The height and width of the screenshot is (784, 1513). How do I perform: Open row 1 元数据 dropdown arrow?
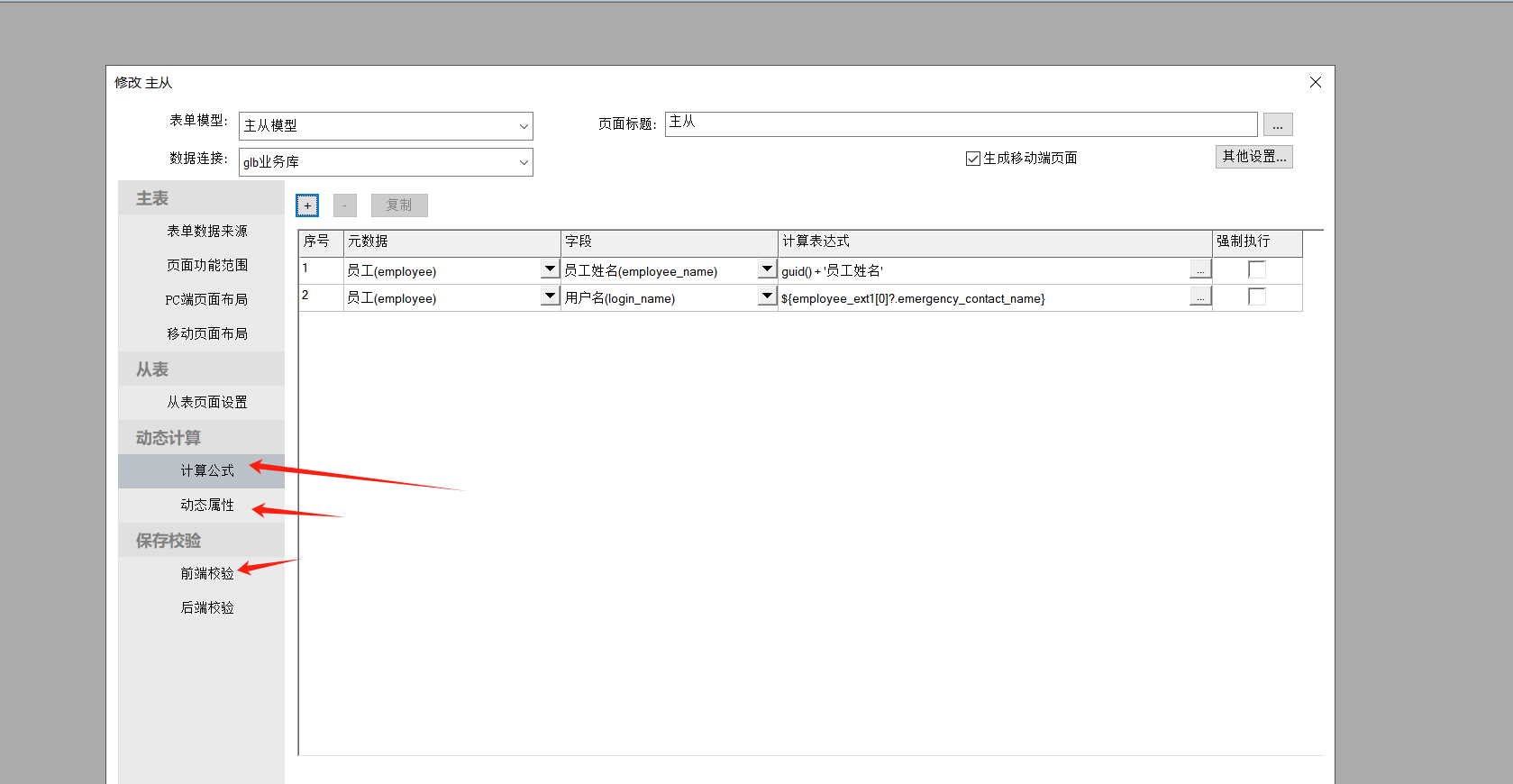point(550,269)
